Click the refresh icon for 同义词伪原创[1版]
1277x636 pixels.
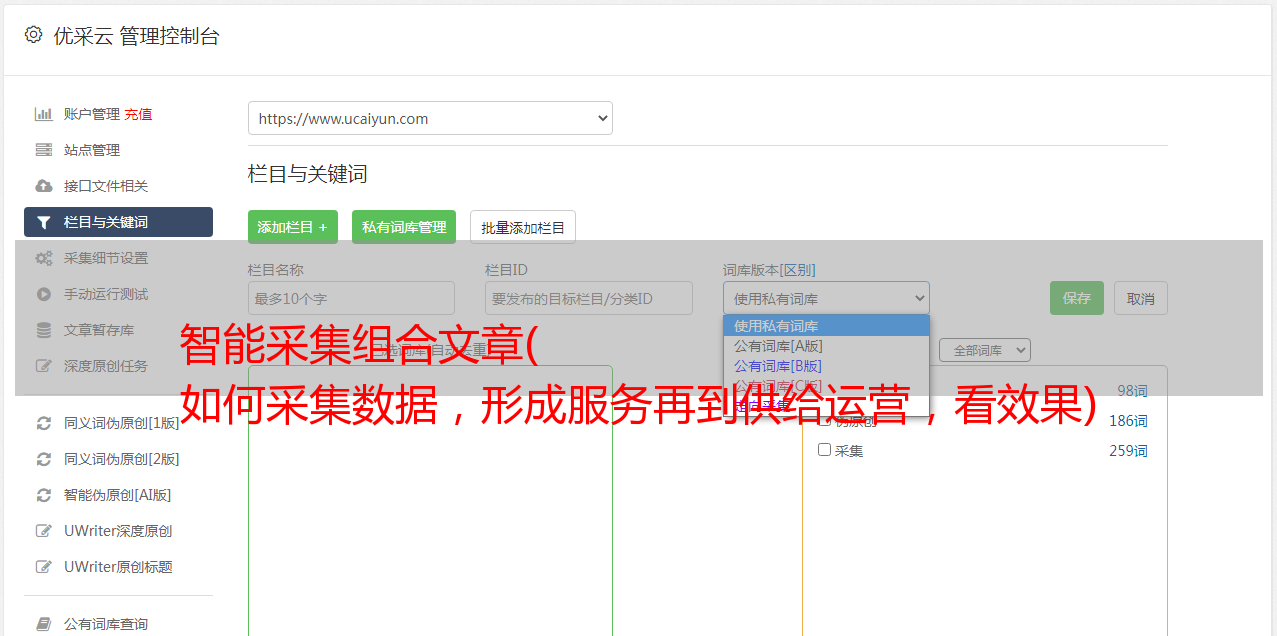pos(44,423)
